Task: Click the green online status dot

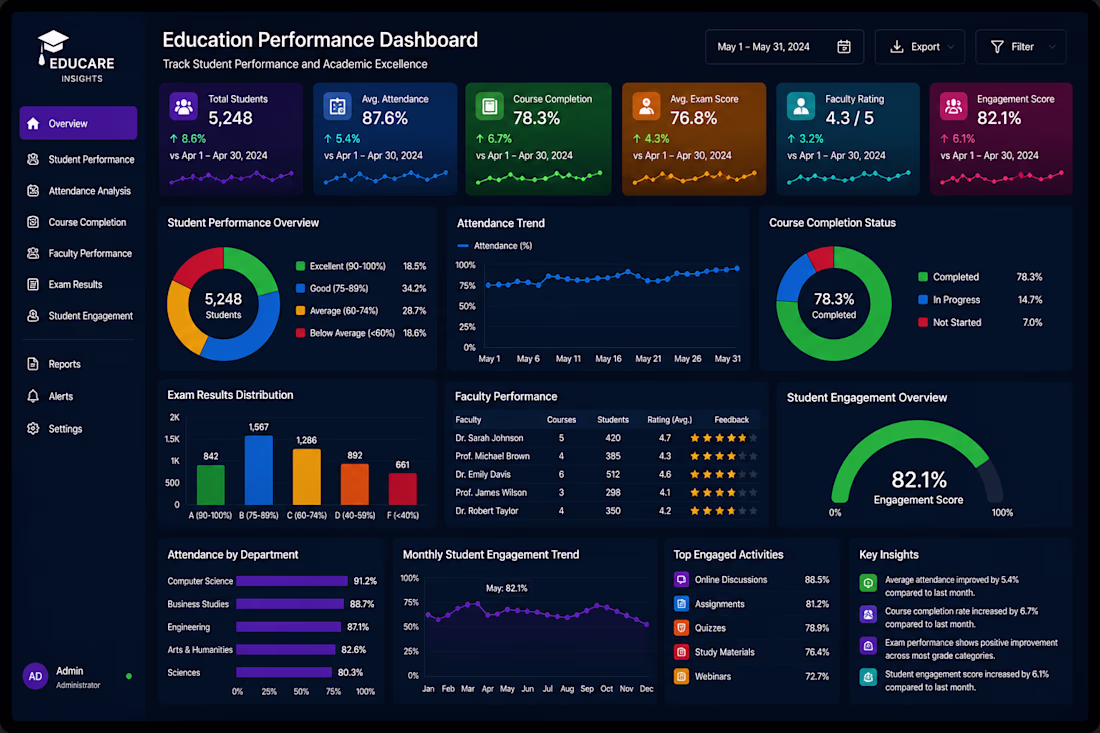Action: 128,676
